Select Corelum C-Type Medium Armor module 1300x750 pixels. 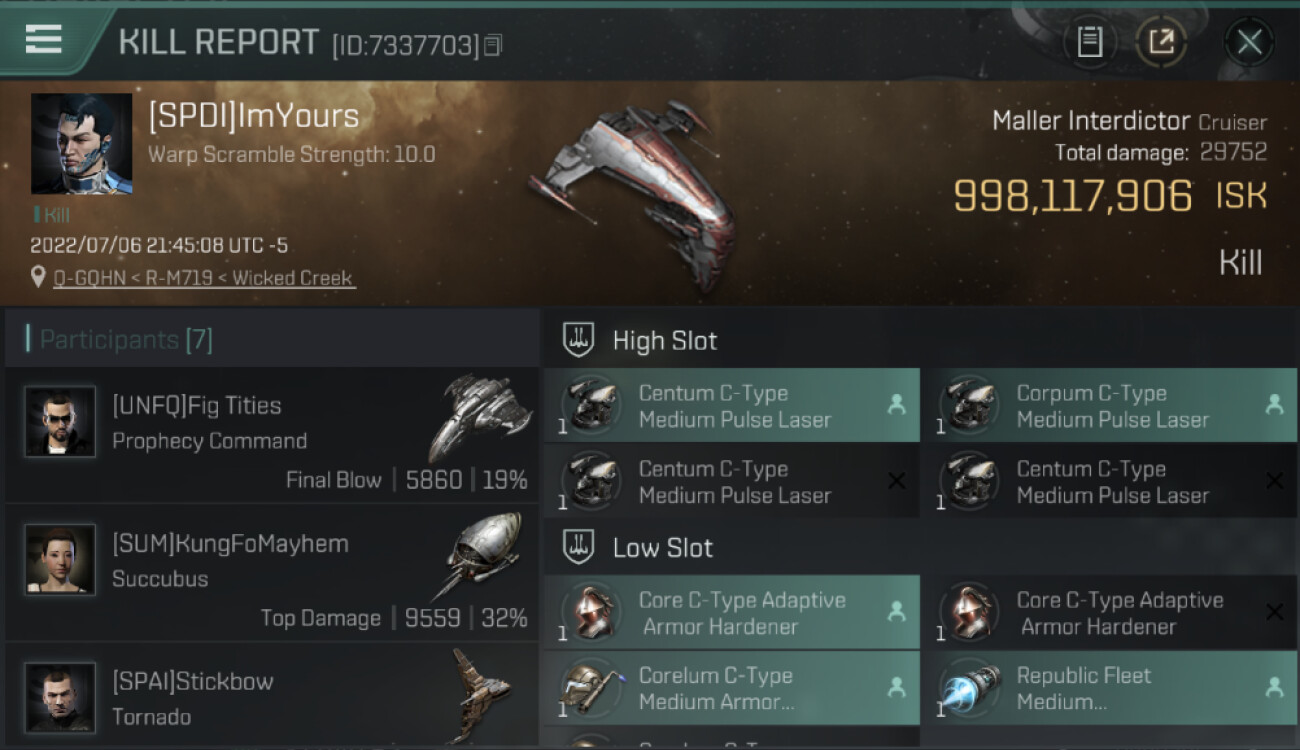coord(731,689)
